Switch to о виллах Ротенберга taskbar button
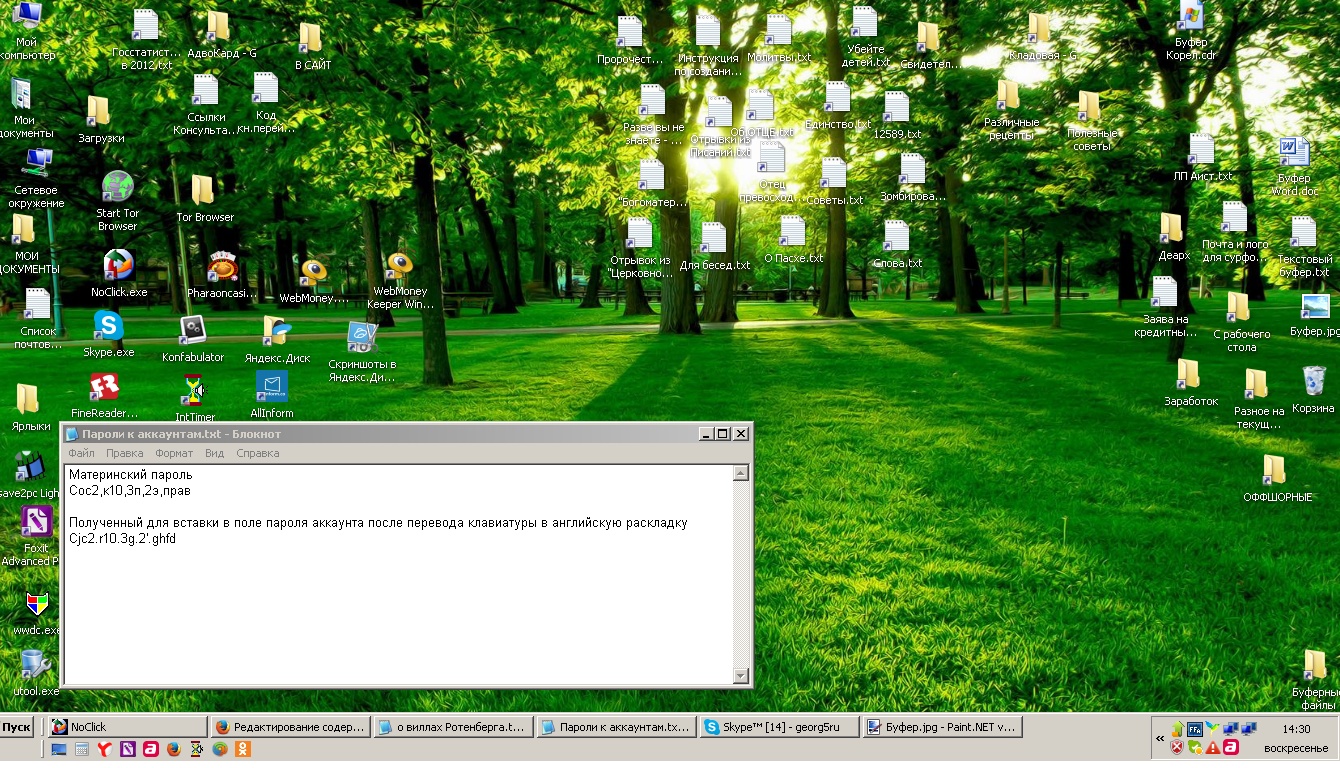 [x=453, y=727]
